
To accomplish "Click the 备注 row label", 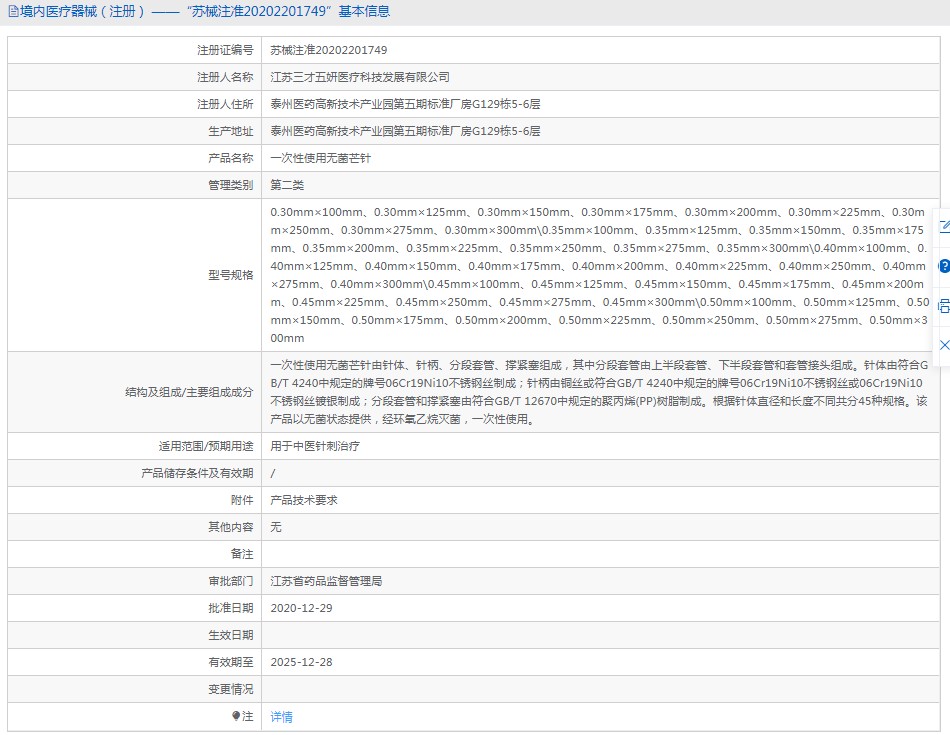I will 242,554.
